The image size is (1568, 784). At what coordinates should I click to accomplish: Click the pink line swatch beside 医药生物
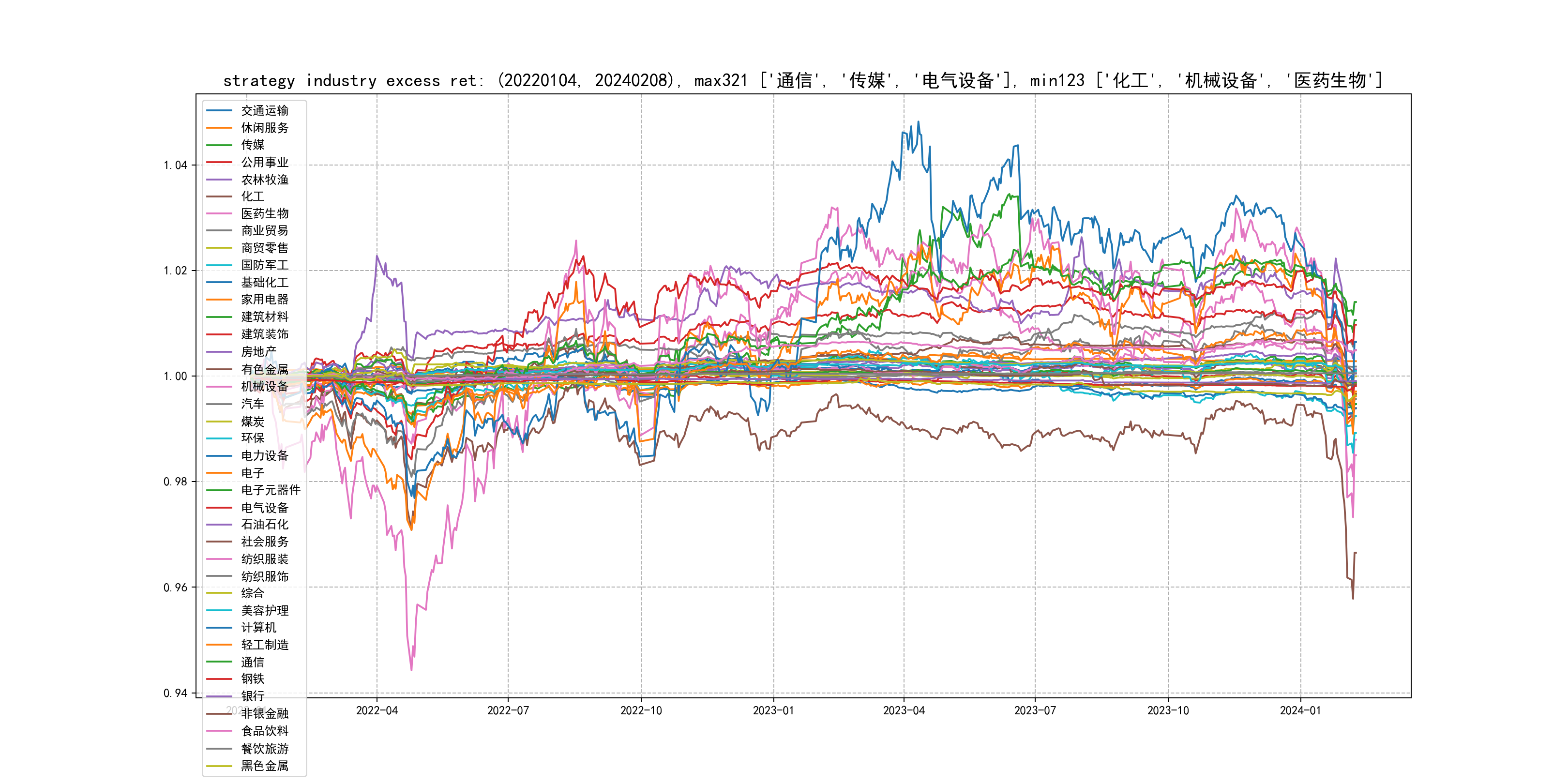[219, 213]
